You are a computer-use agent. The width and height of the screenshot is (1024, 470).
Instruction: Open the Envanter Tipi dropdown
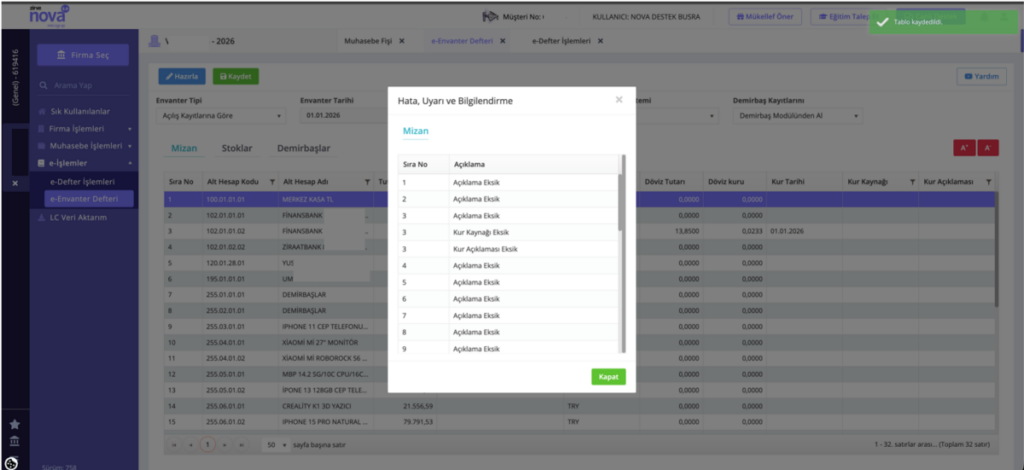(221, 116)
